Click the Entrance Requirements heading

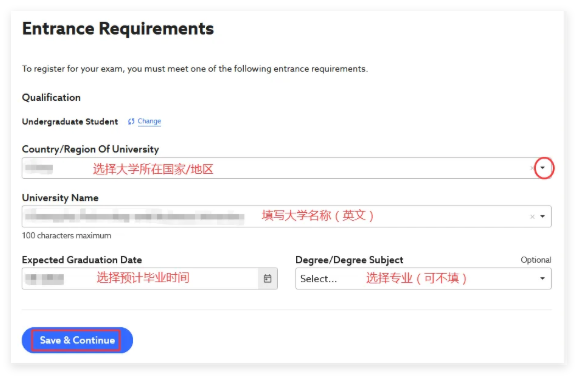click(118, 28)
